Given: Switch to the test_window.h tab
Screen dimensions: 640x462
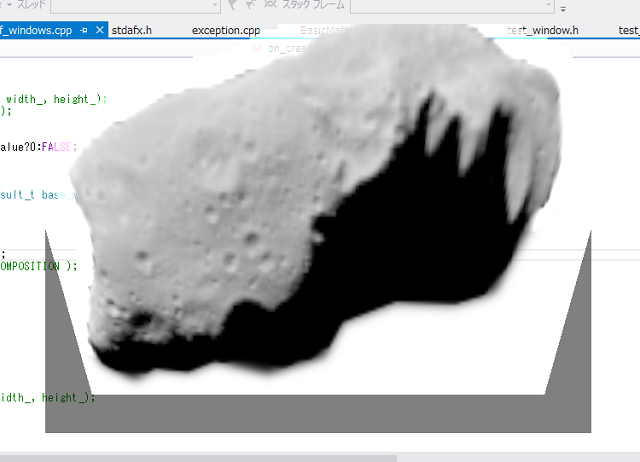Looking at the screenshot, I should pyautogui.click(x=542, y=30).
